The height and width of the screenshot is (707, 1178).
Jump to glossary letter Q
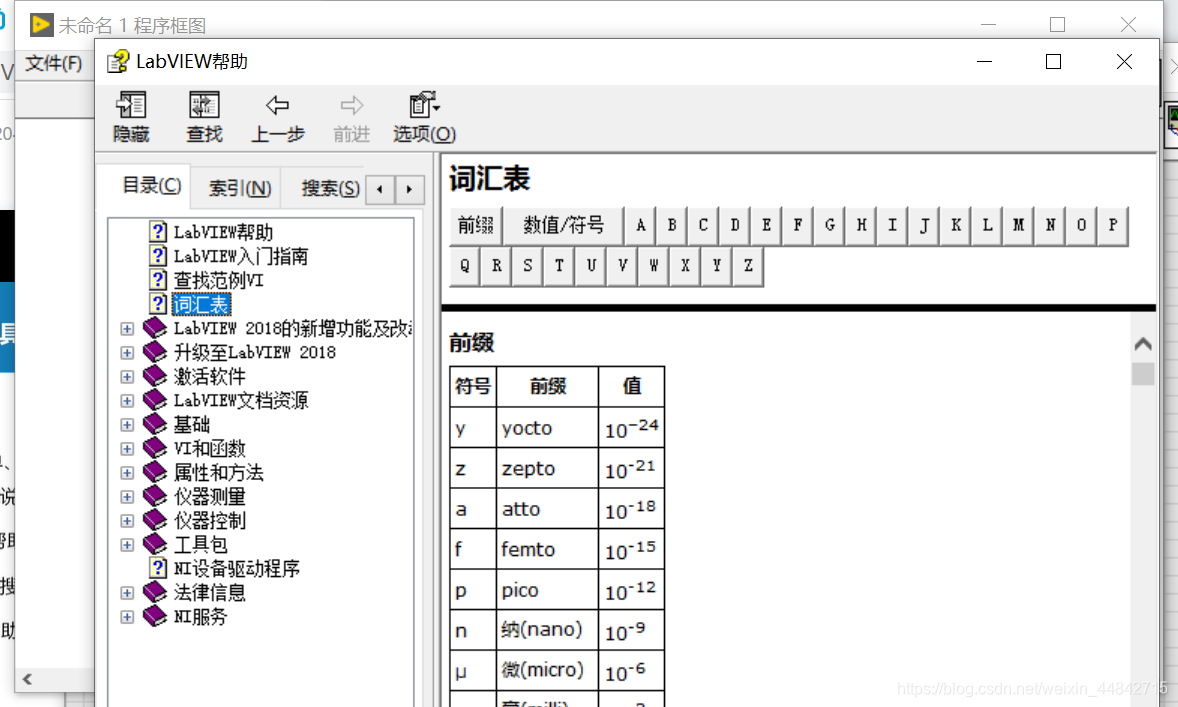point(465,265)
